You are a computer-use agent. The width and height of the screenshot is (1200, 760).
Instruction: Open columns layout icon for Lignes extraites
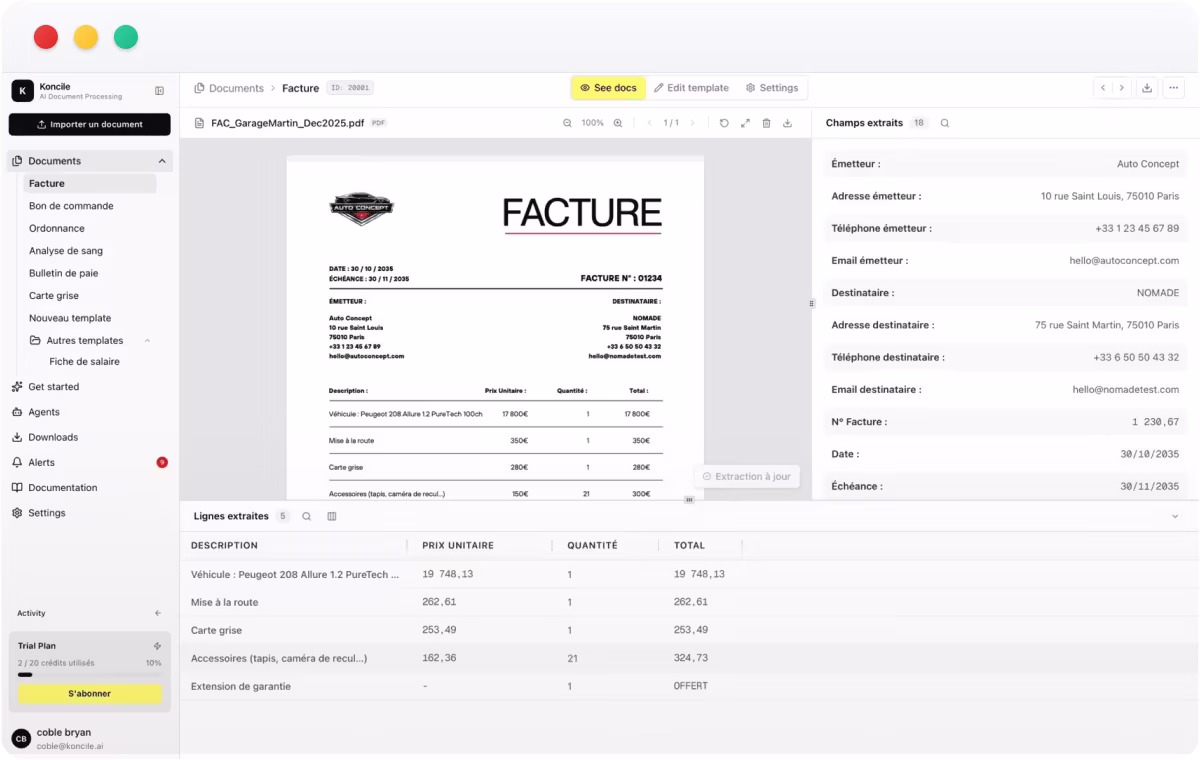[x=332, y=516]
